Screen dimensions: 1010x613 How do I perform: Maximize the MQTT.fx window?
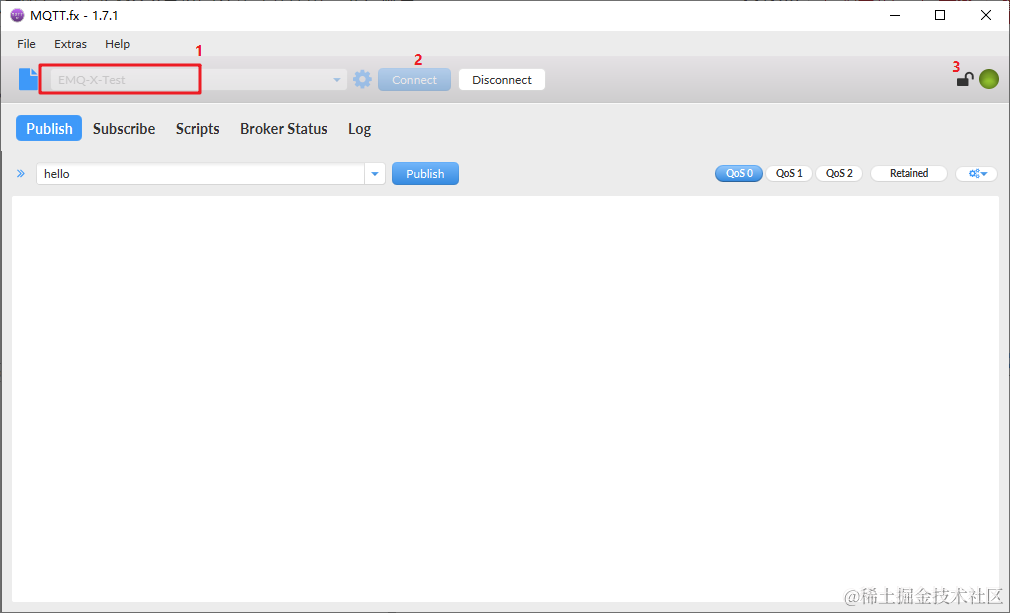[x=940, y=15]
